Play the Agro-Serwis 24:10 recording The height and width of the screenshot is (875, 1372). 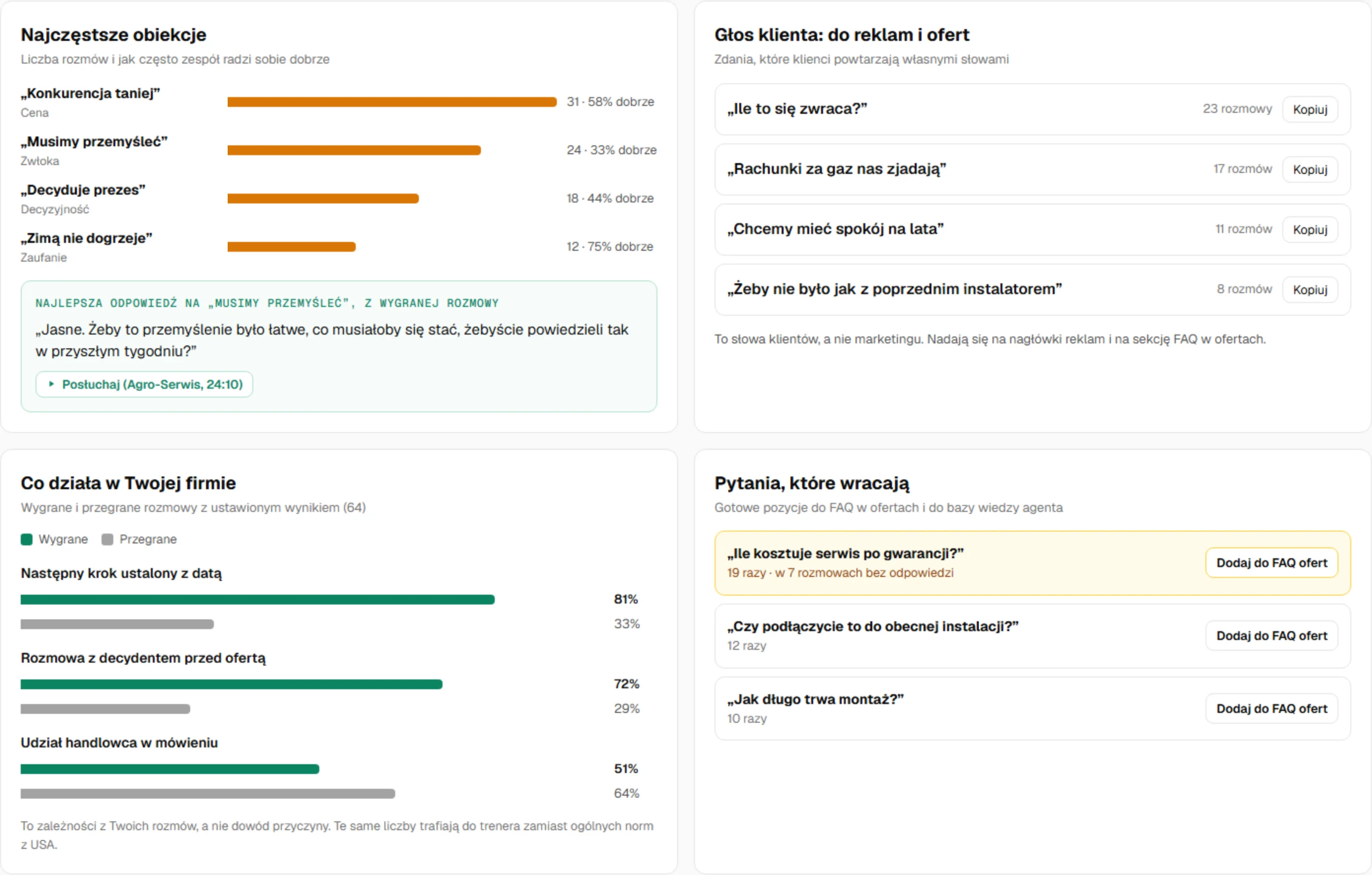click(x=144, y=384)
